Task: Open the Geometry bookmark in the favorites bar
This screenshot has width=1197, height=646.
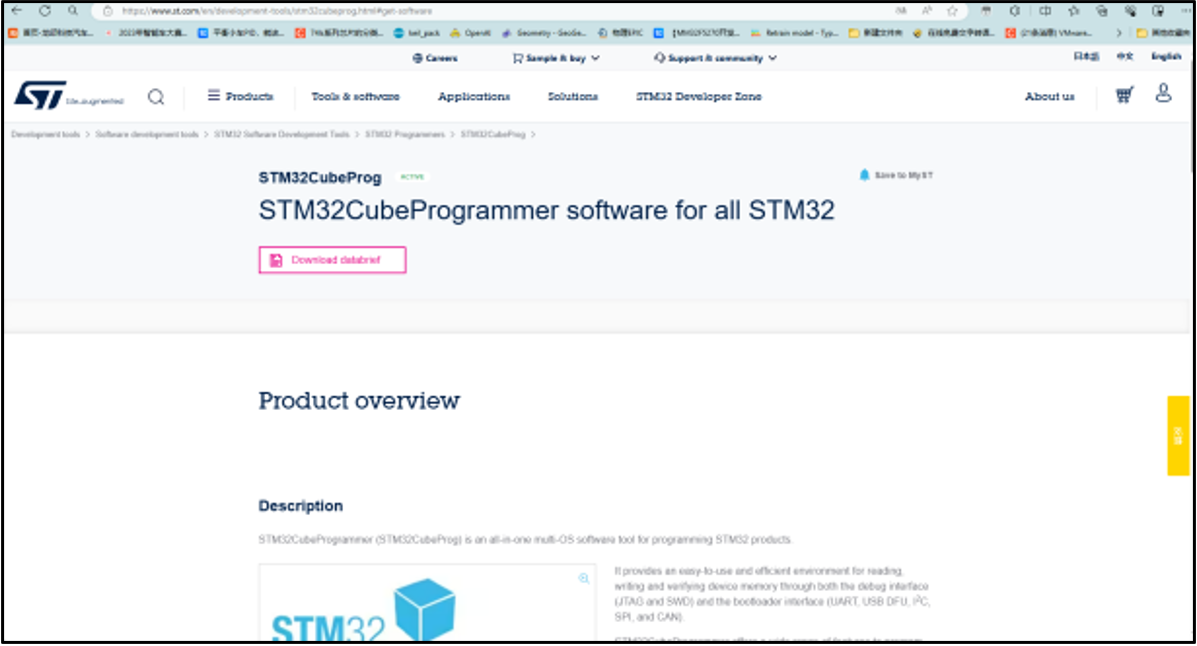Action: click(x=545, y=33)
